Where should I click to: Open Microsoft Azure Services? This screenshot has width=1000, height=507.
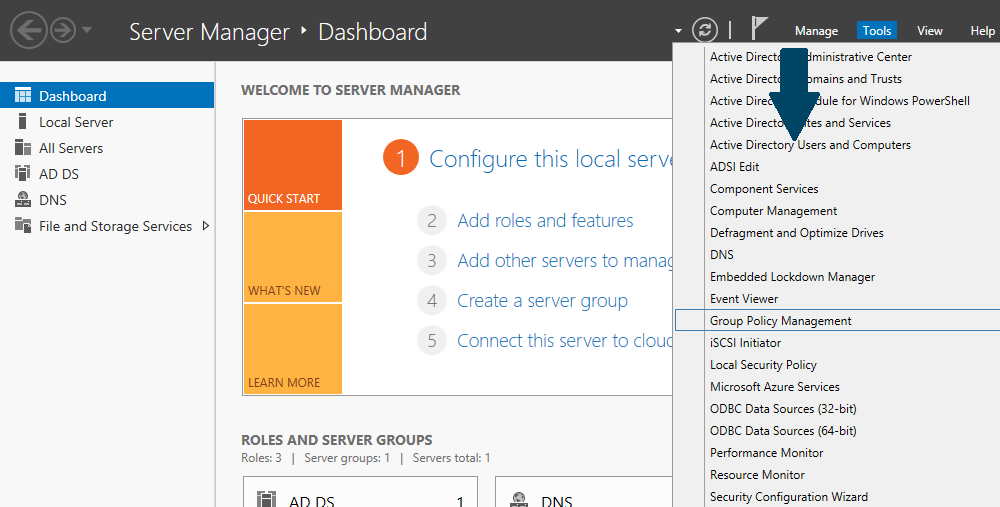775,386
